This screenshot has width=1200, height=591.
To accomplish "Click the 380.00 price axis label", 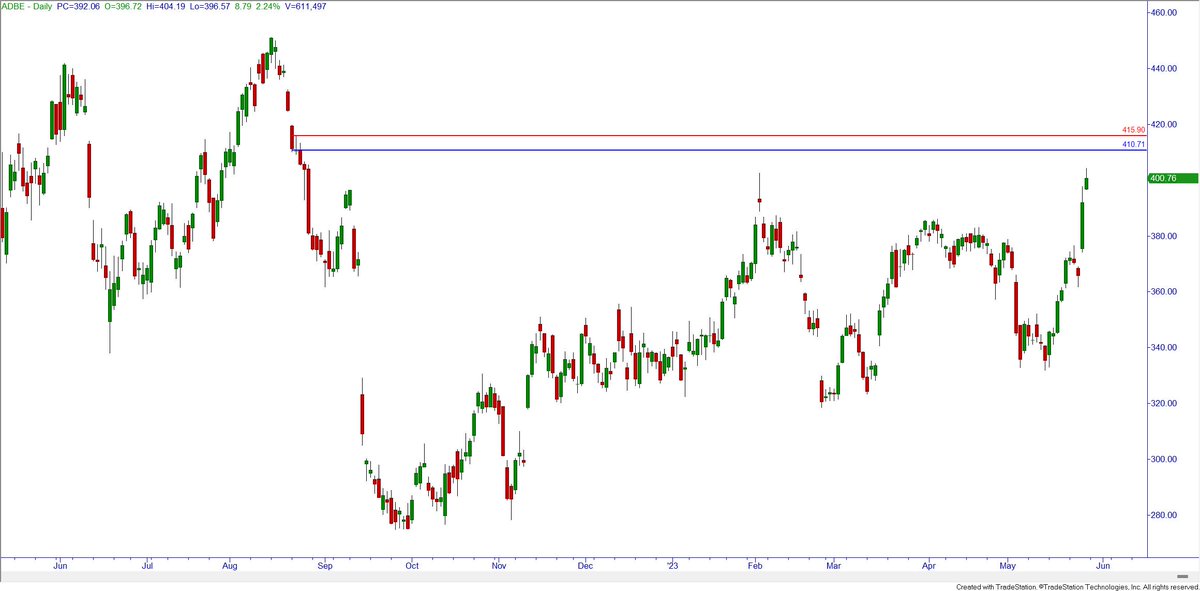I will coord(1165,237).
